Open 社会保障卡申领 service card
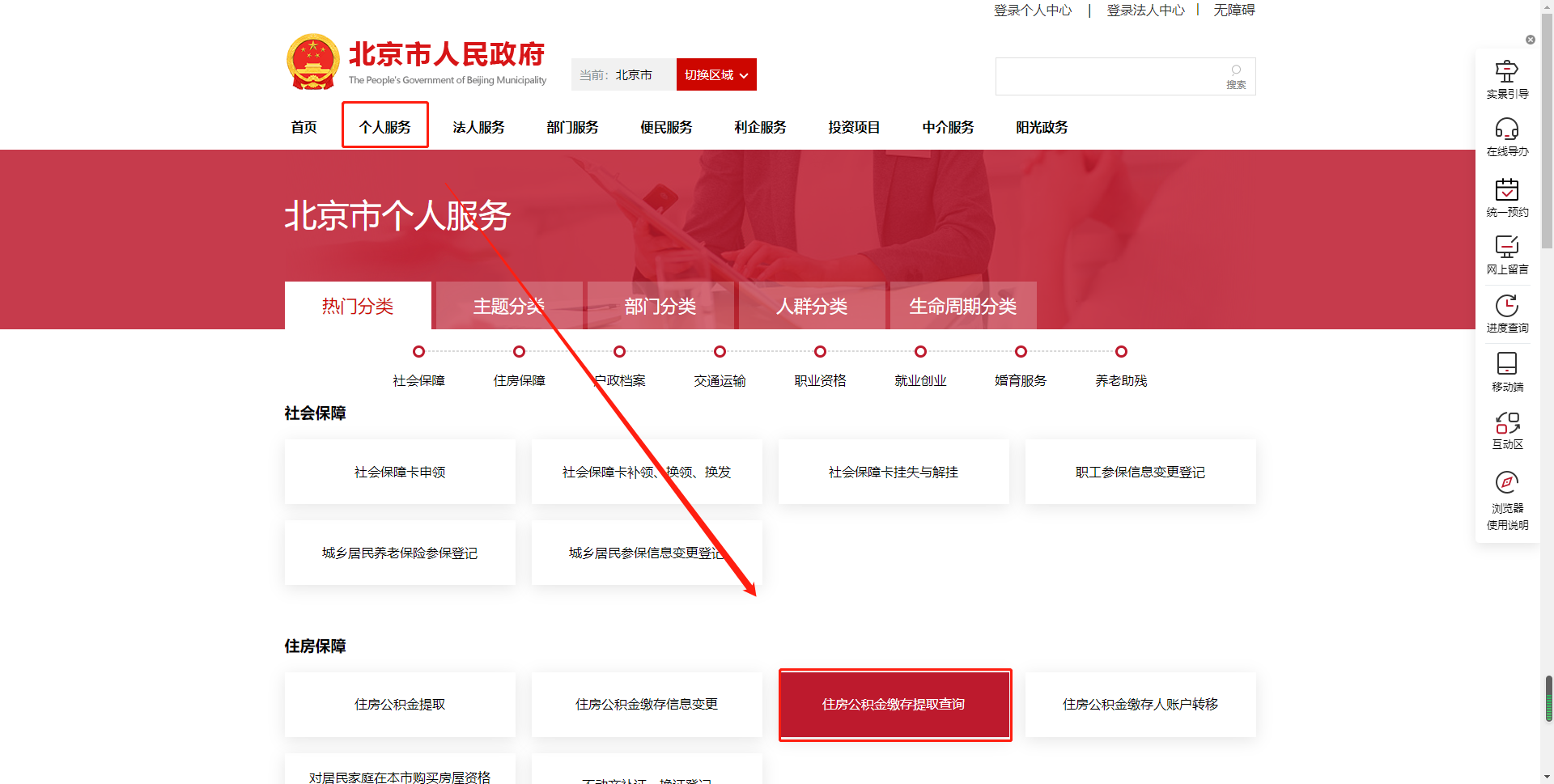This screenshot has height=784, width=1554. coord(400,472)
